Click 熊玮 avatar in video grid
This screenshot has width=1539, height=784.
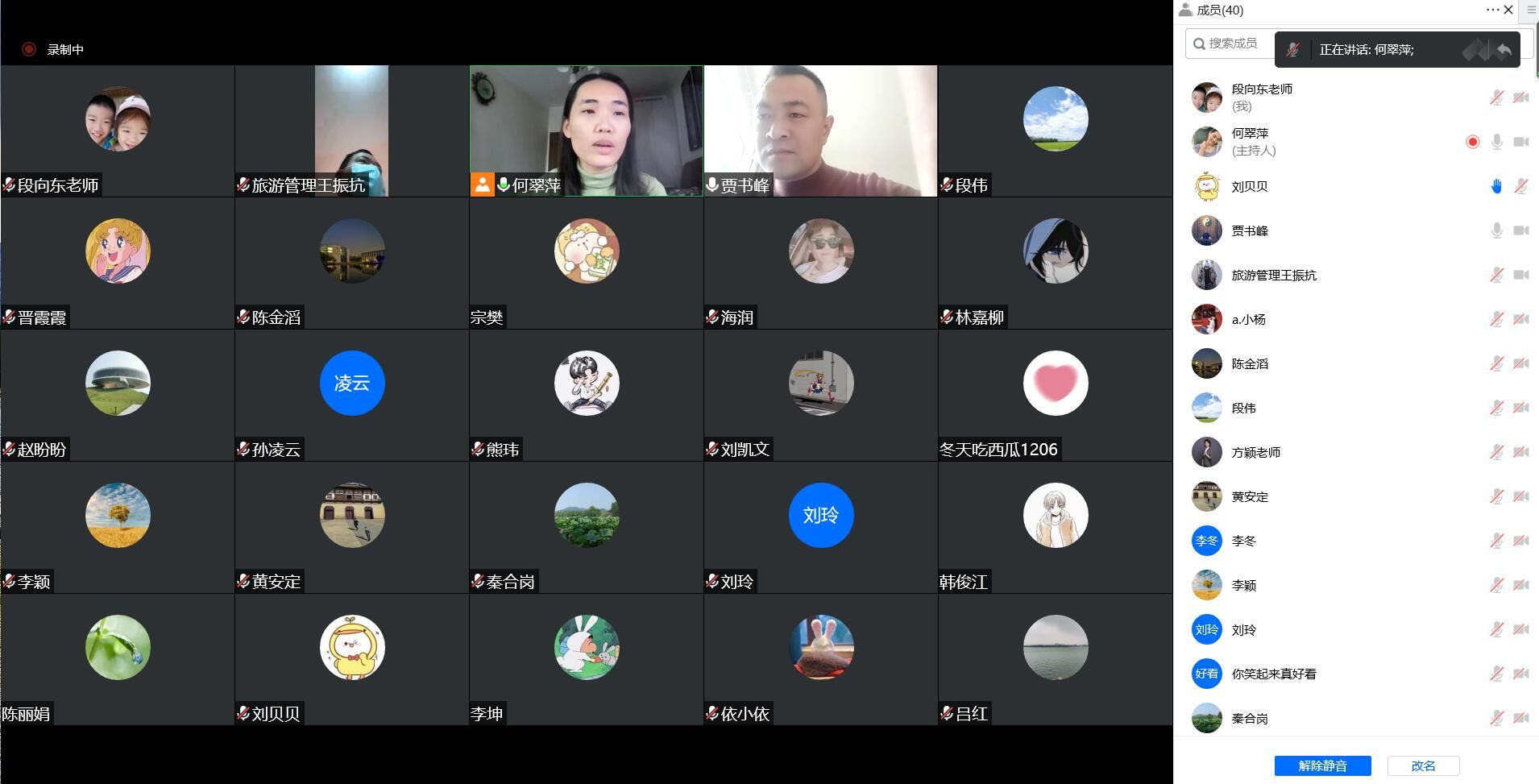coord(587,383)
